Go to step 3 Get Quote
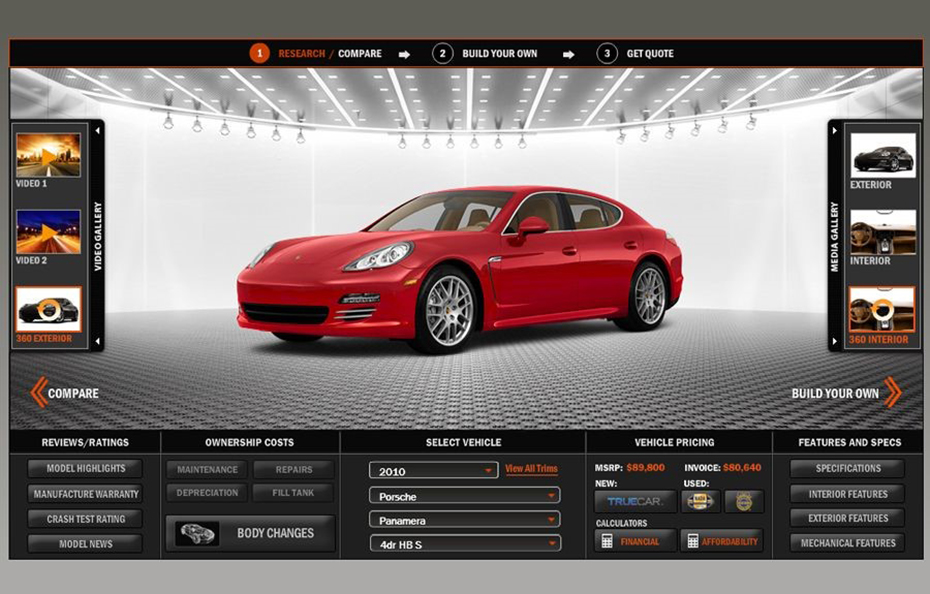The image size is (930, 594). point(635,53)
